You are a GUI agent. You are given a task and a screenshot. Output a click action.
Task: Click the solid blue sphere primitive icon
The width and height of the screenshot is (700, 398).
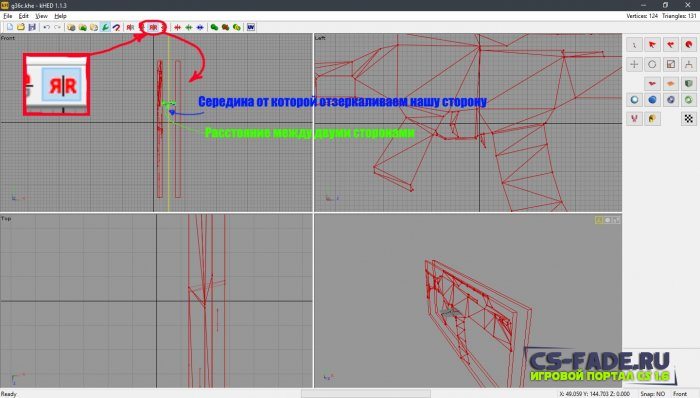point(652,100)
